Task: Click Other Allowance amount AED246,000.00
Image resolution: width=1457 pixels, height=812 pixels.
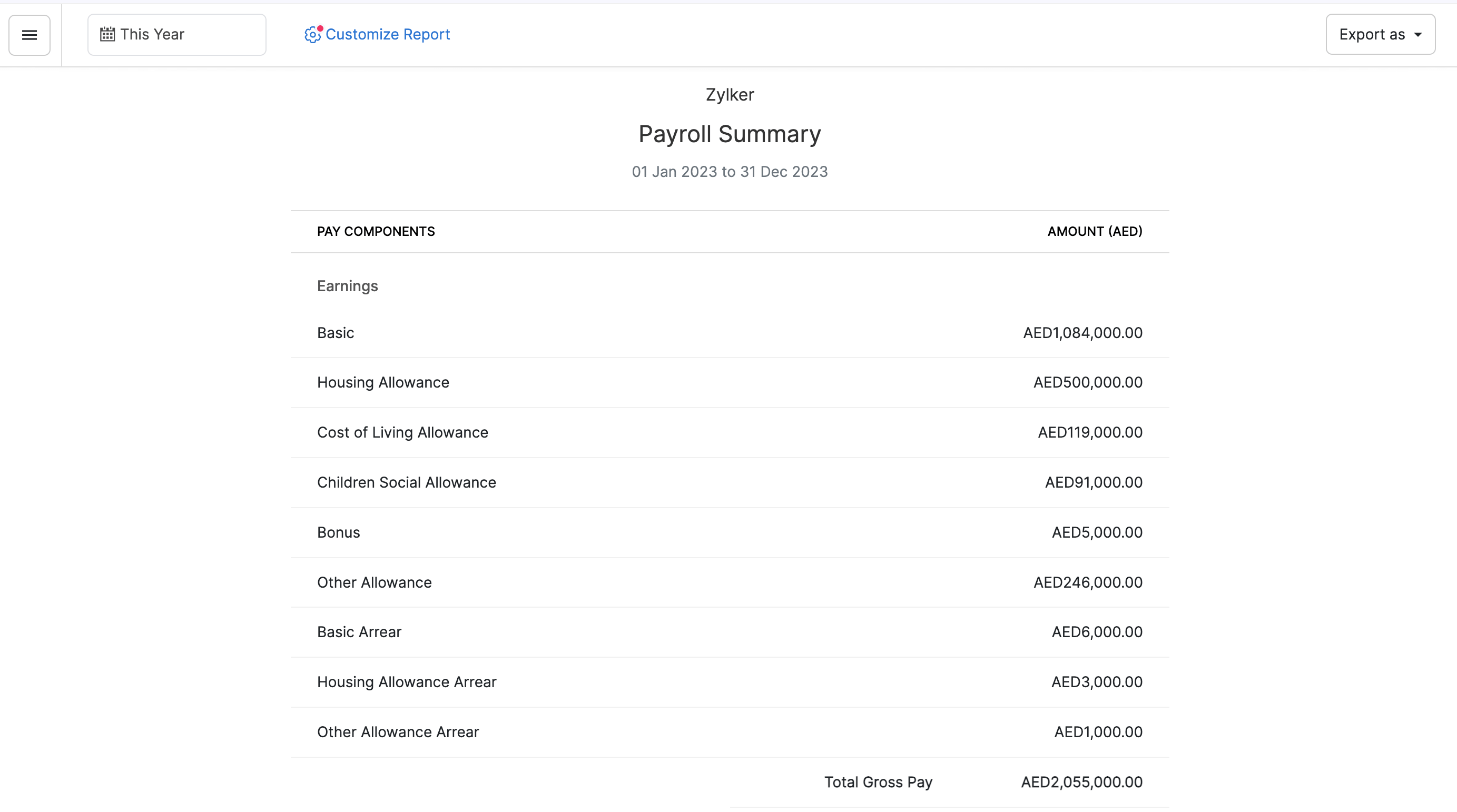Action: 1088,582
